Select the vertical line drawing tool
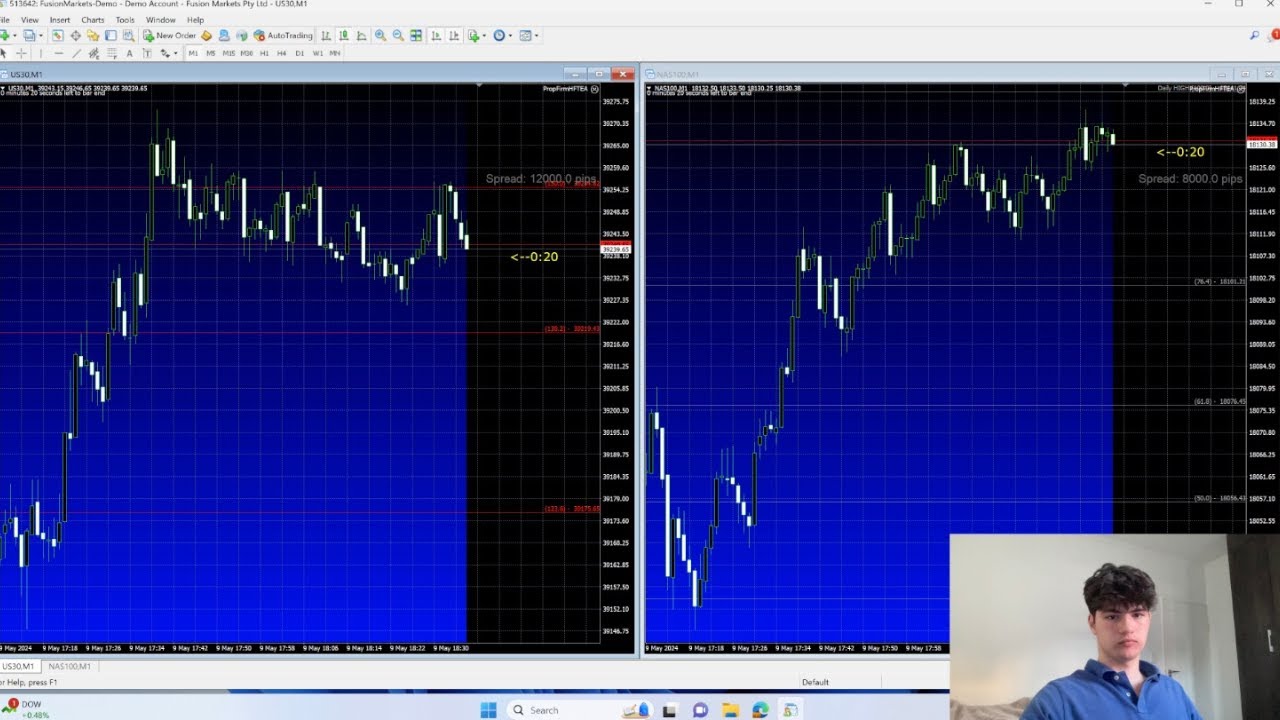Viewport: 1280px width, 720px height. [x=41, y=53]
